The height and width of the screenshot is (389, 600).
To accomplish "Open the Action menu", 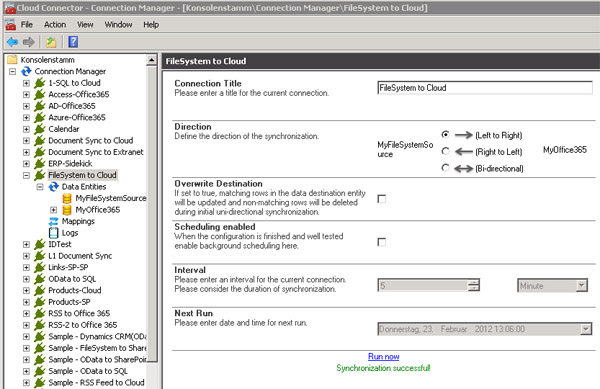I will point(55,24).
